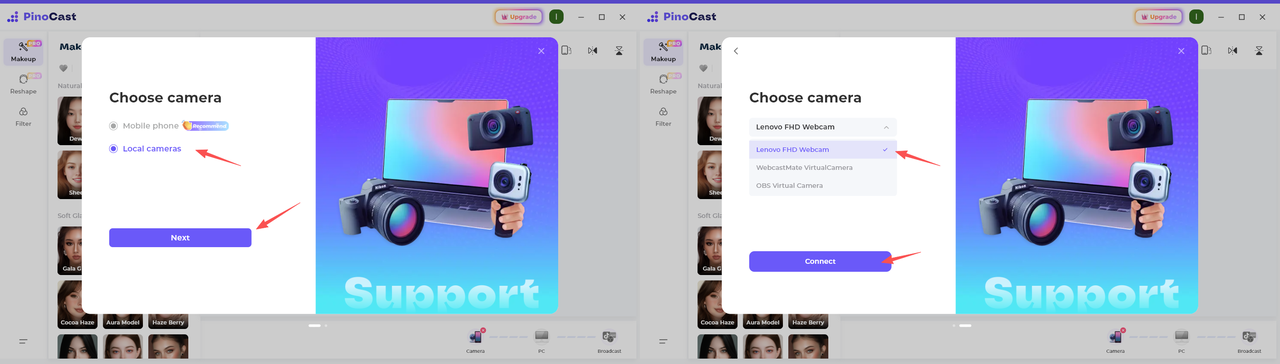Screen dimensions: 1280x364
Task: Select Haze Berry makeup preset in left window
Action: [169, 322]
